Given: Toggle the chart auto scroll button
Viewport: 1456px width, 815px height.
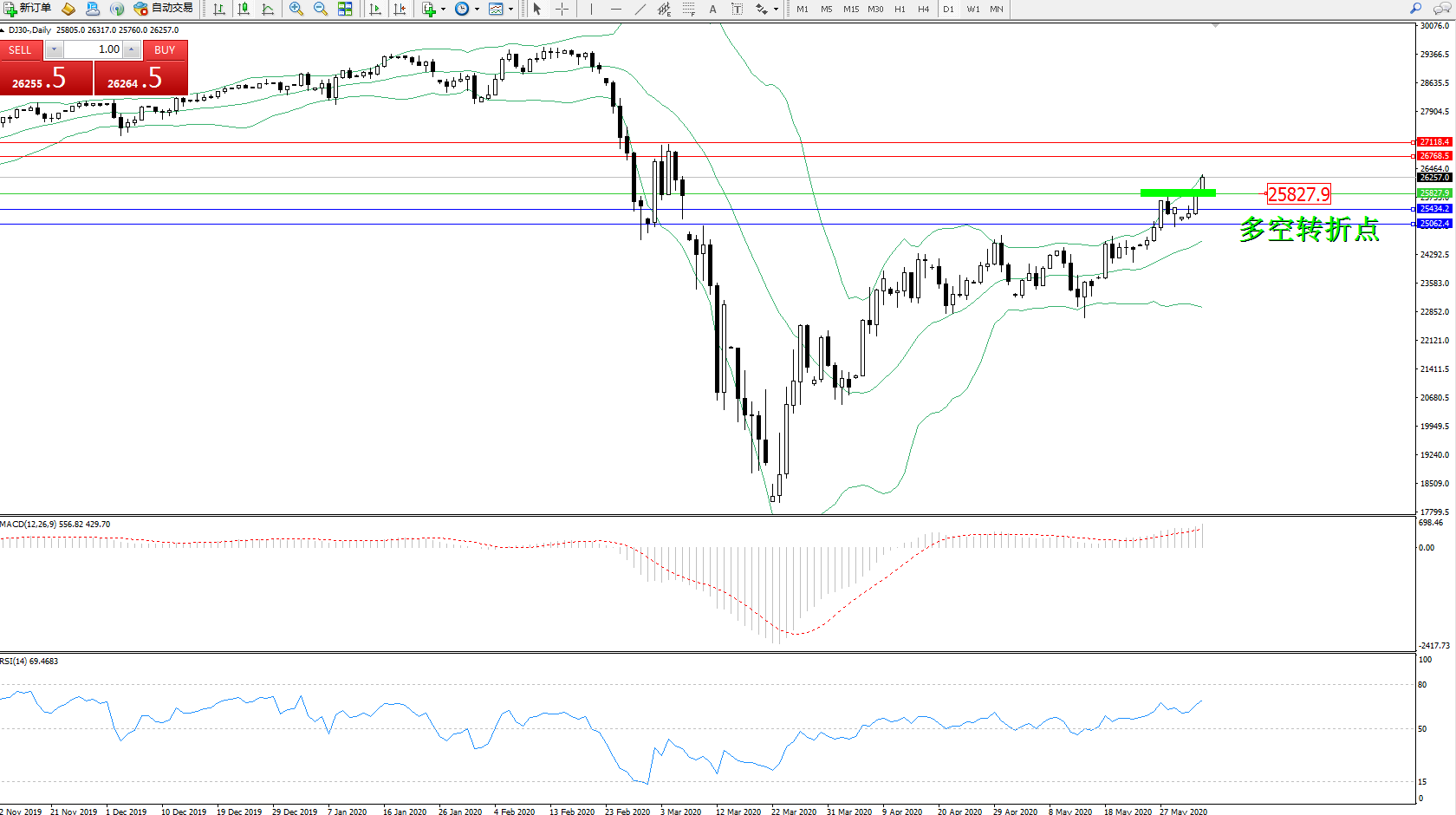Looking at the screenshot, I should point(375,9).
